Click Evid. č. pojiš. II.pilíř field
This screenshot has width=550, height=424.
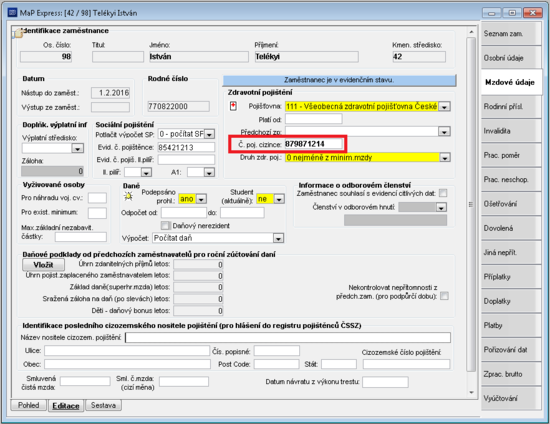pos(186,160)
